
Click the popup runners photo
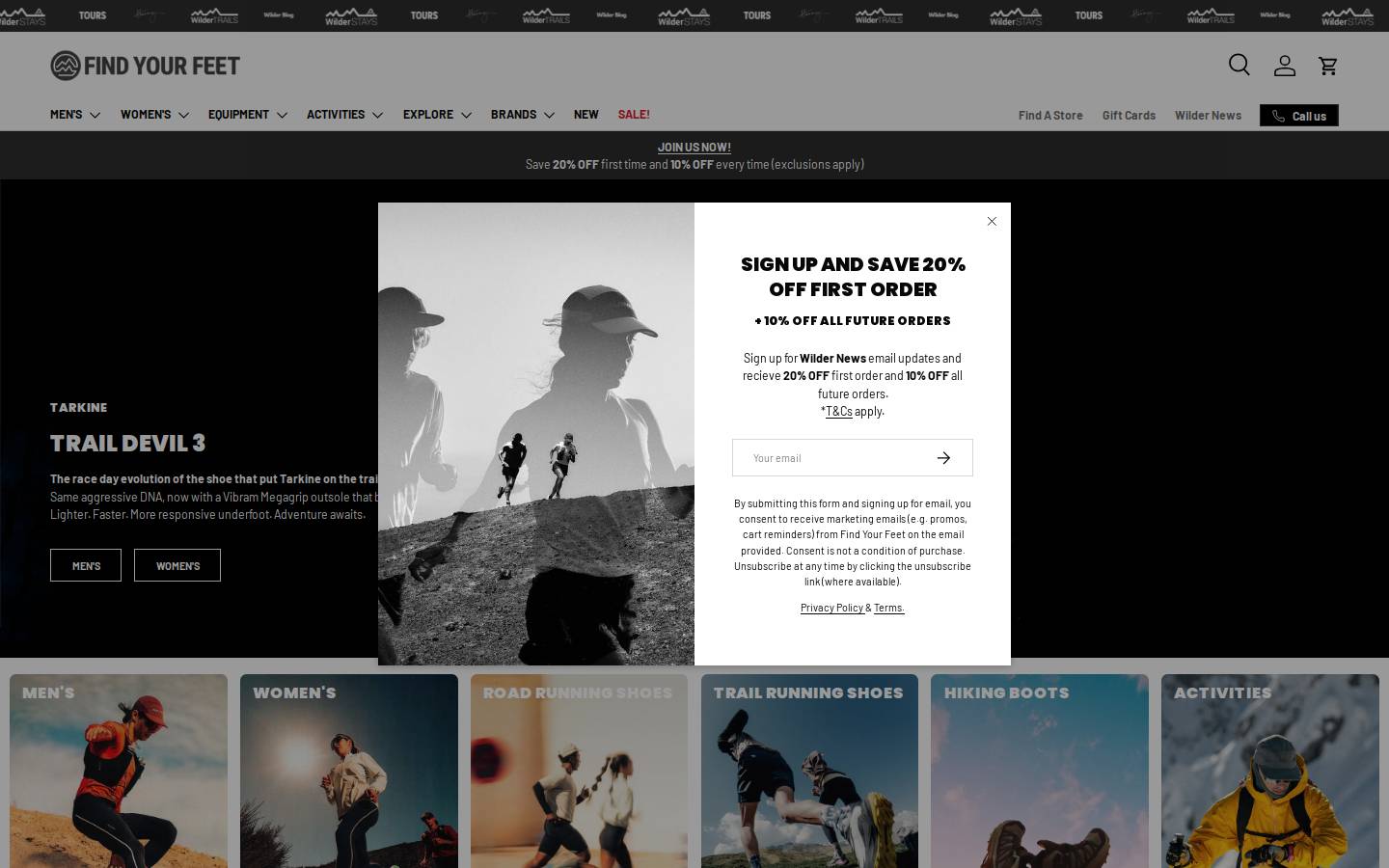pos(536,434)
